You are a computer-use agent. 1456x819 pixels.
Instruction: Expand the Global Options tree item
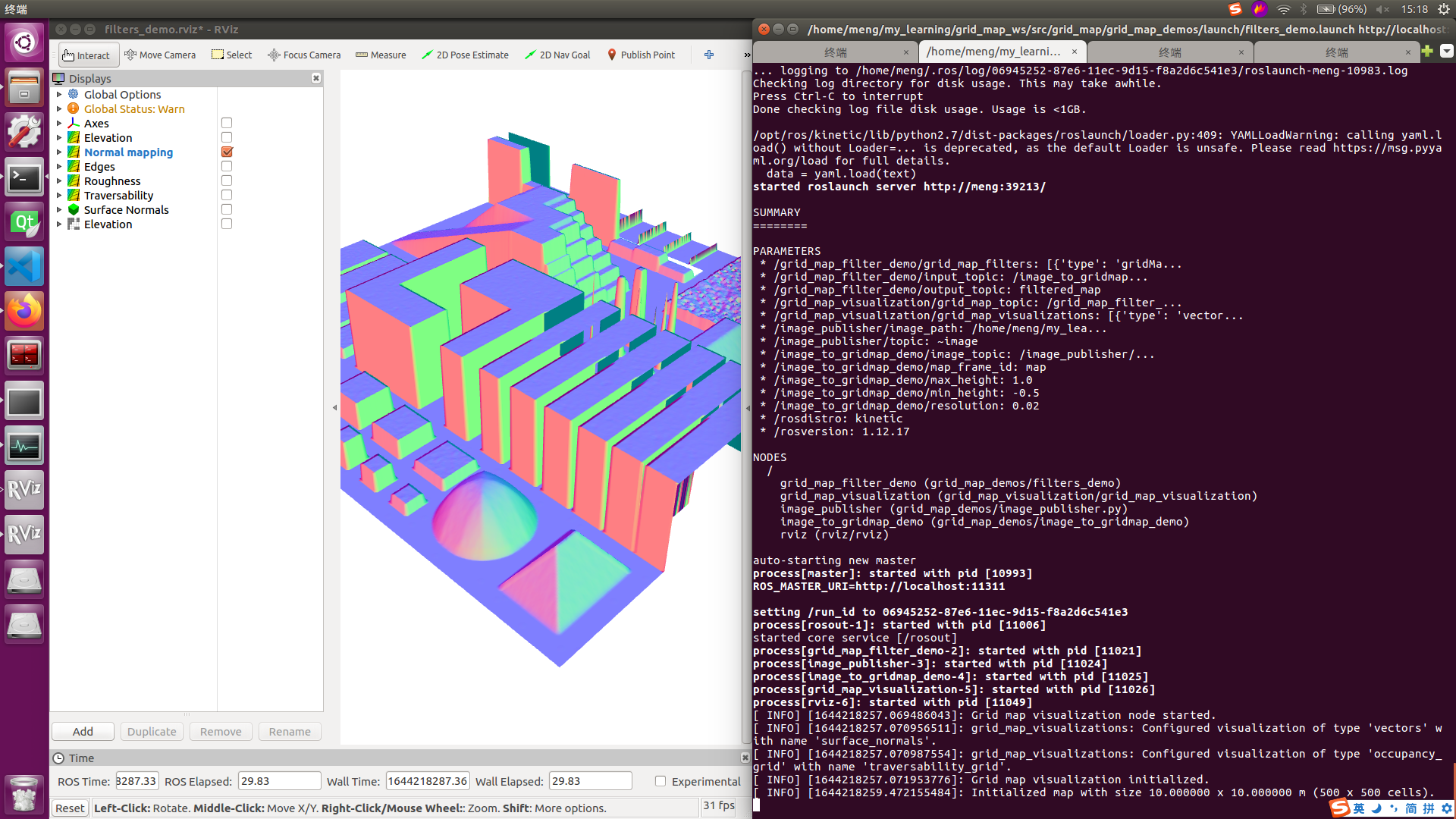60,94
